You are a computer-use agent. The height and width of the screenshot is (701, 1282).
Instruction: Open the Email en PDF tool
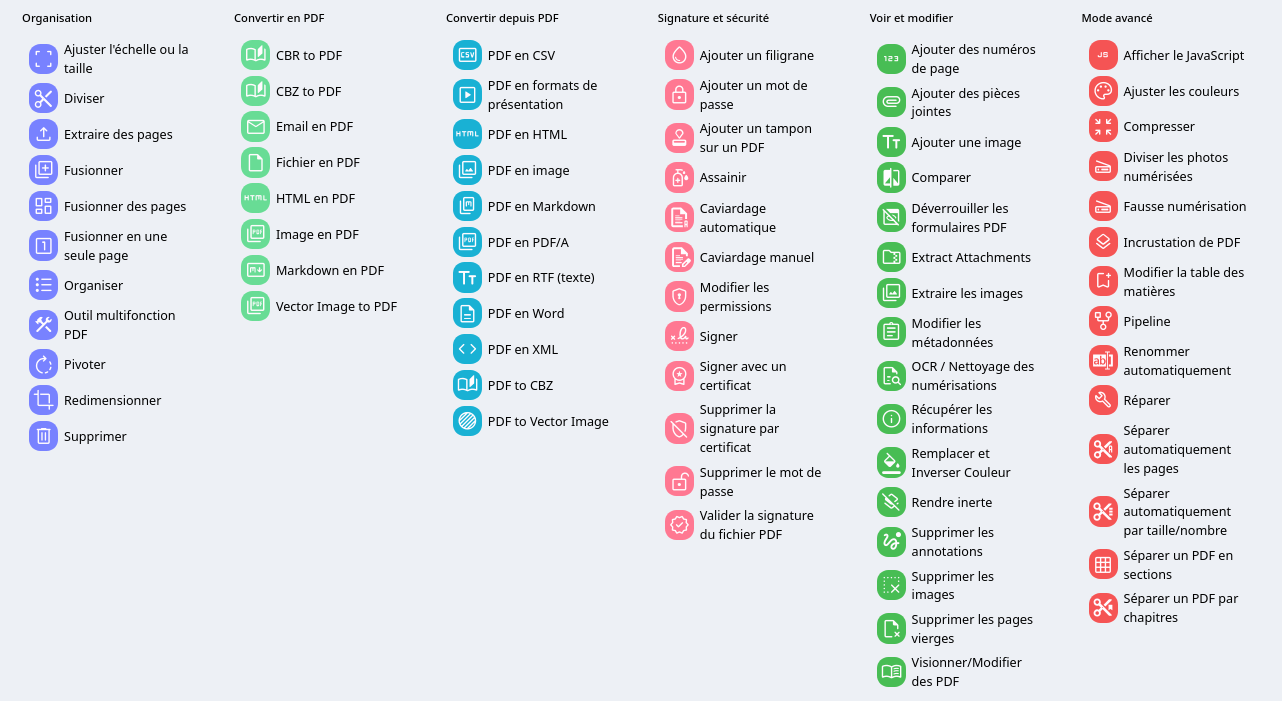pos(314,126)
